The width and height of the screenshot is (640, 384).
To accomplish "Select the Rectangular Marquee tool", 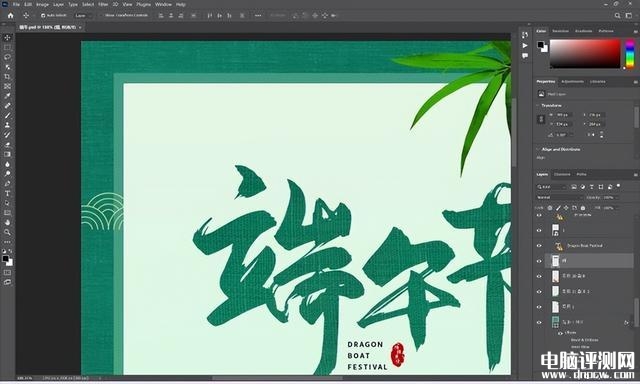I will (7, 47).
